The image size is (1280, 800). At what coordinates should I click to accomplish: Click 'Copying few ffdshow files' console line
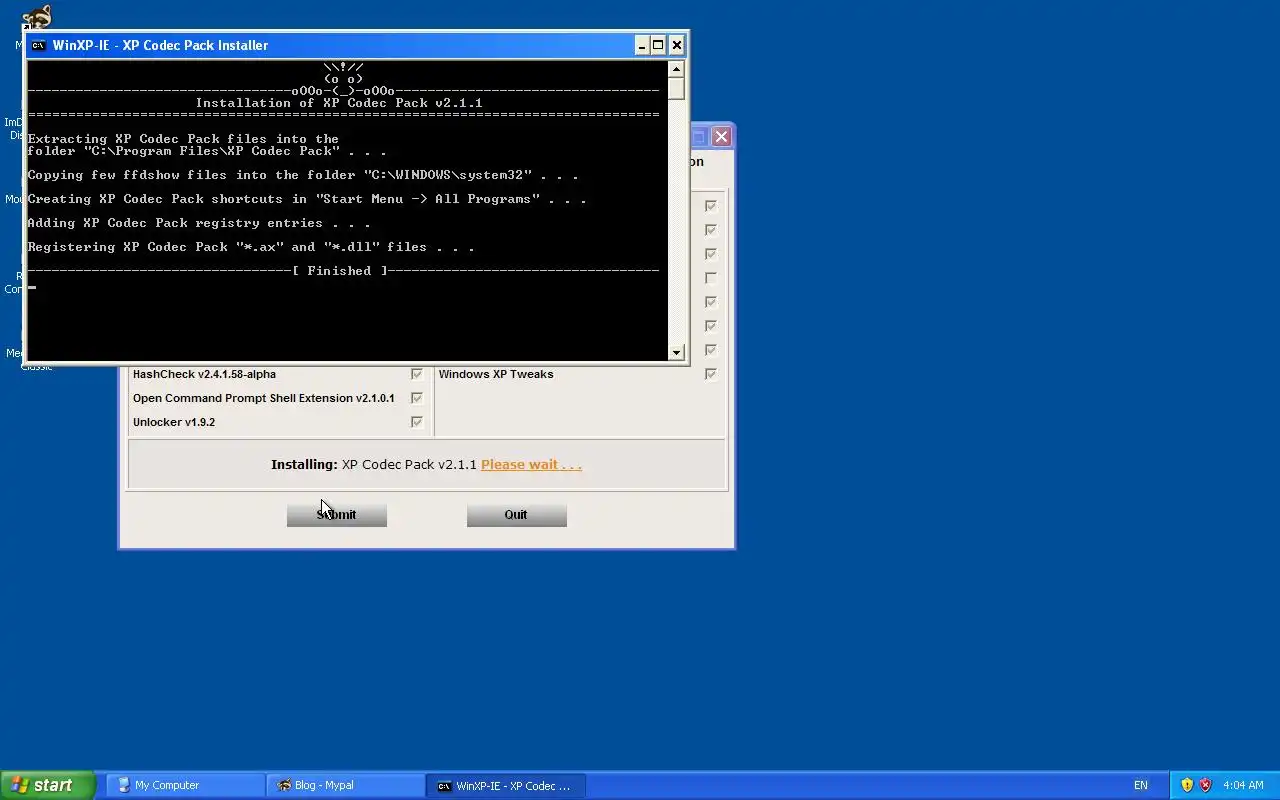(x=303, y=175)
